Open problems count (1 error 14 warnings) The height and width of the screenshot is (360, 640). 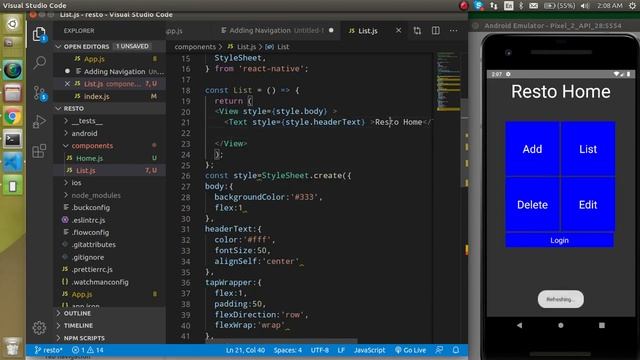click(x=87, y=350)
